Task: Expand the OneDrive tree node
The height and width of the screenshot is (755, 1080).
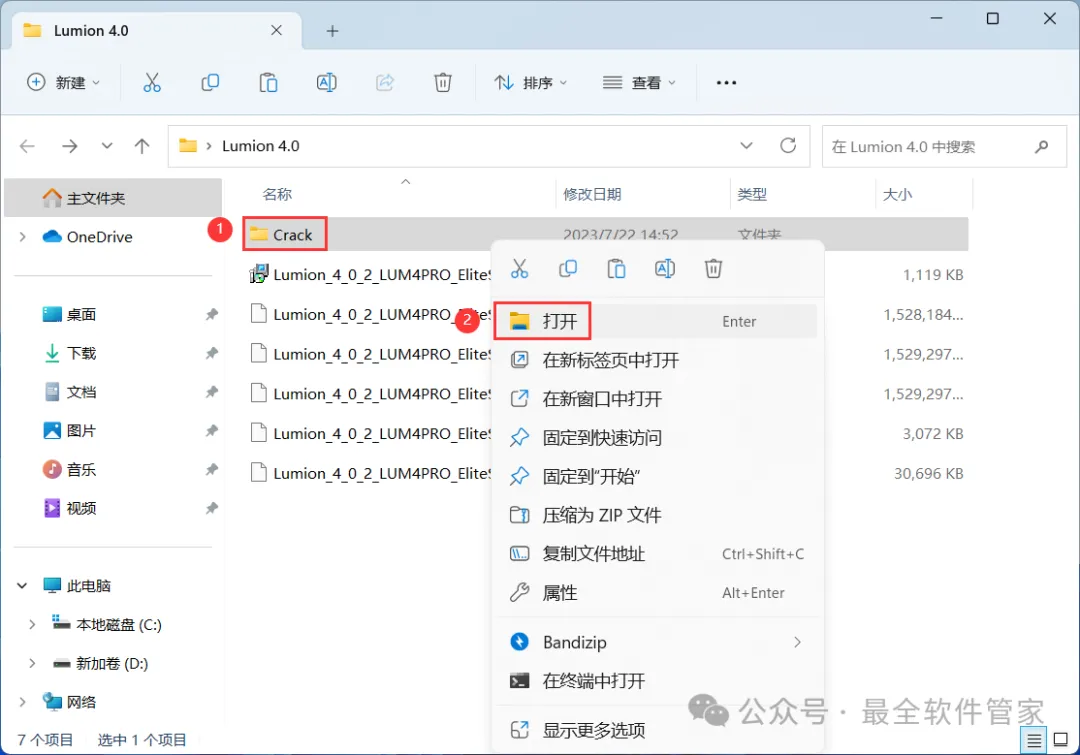Action: [23, 237]
